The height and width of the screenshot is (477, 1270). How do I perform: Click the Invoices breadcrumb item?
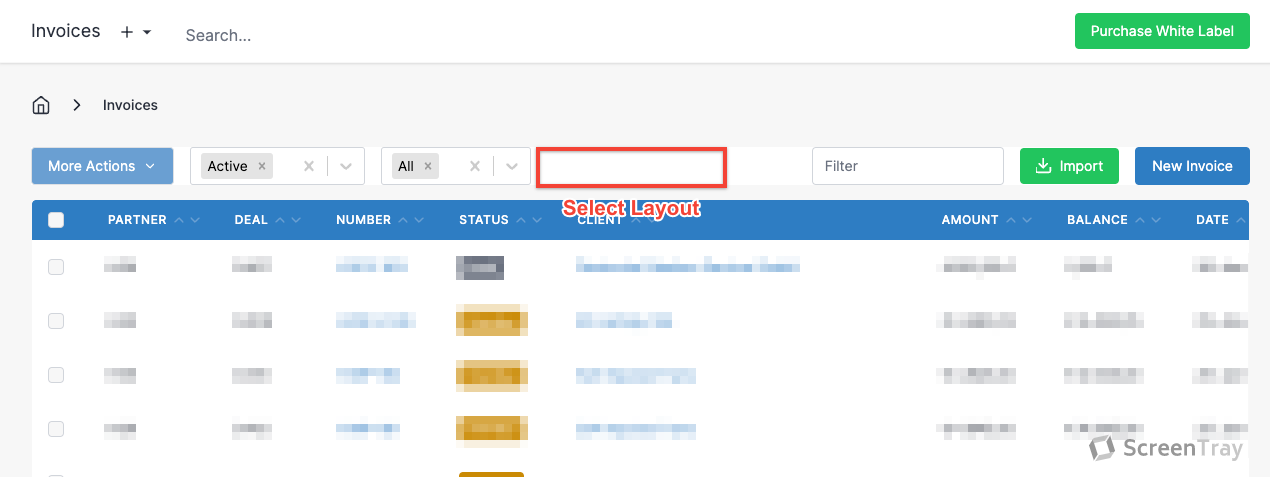[x=130, y=105]
